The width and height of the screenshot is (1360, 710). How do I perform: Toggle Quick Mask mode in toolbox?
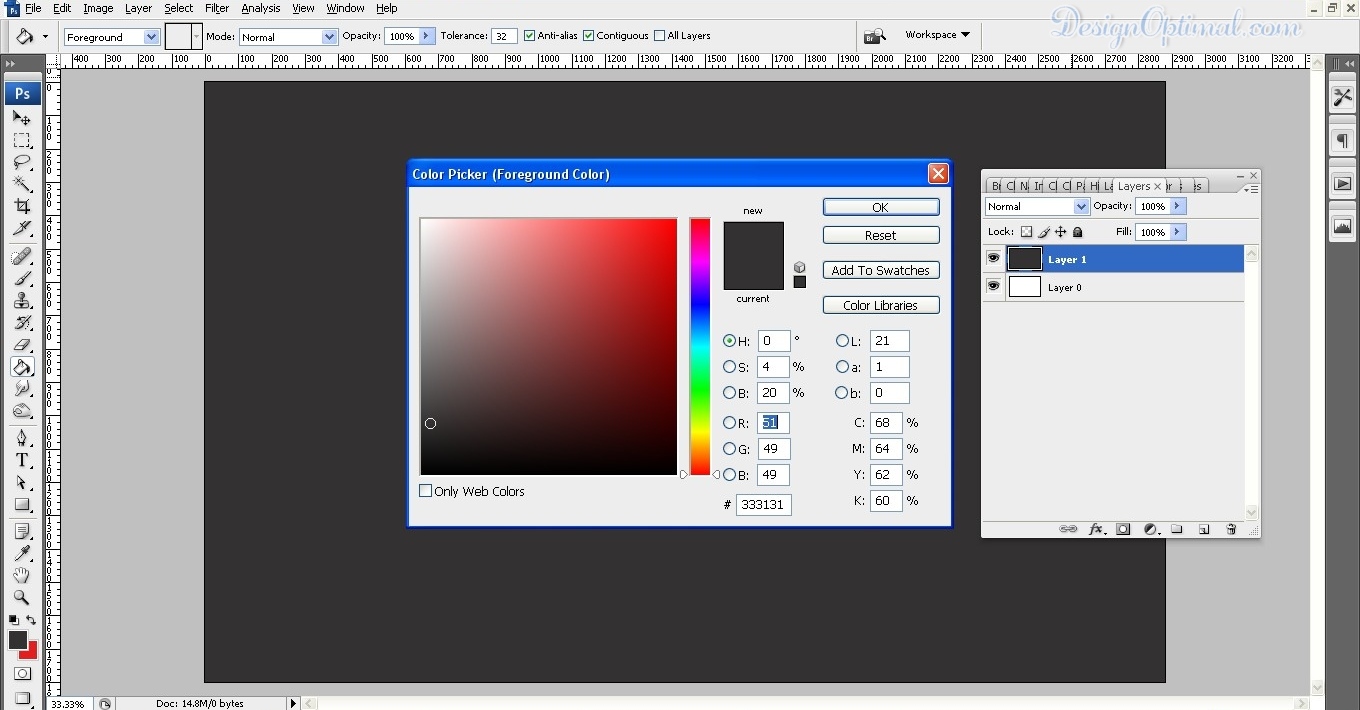22,674
